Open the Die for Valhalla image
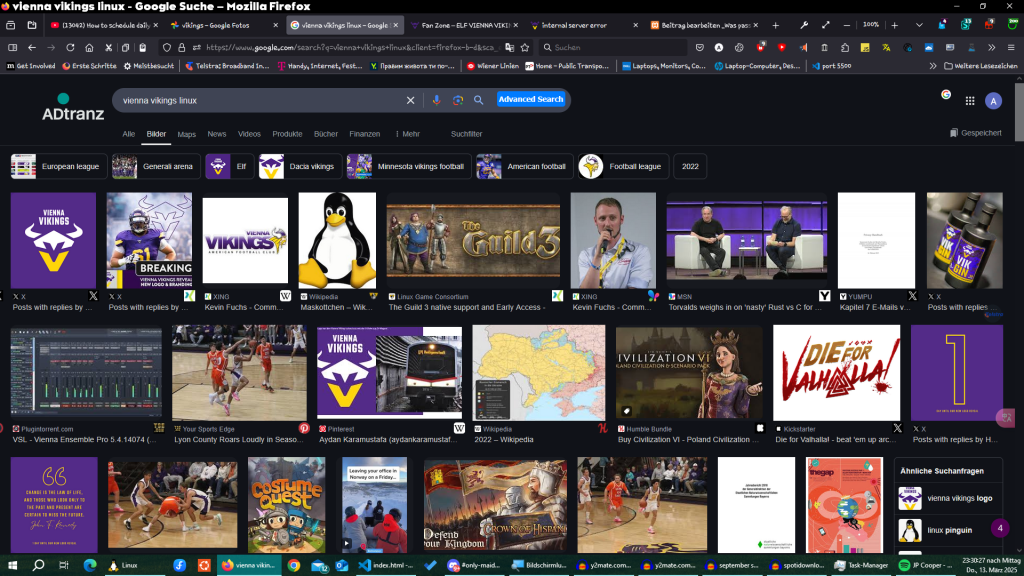This screenshot has height=576, width=1024. tap(837, 373)
